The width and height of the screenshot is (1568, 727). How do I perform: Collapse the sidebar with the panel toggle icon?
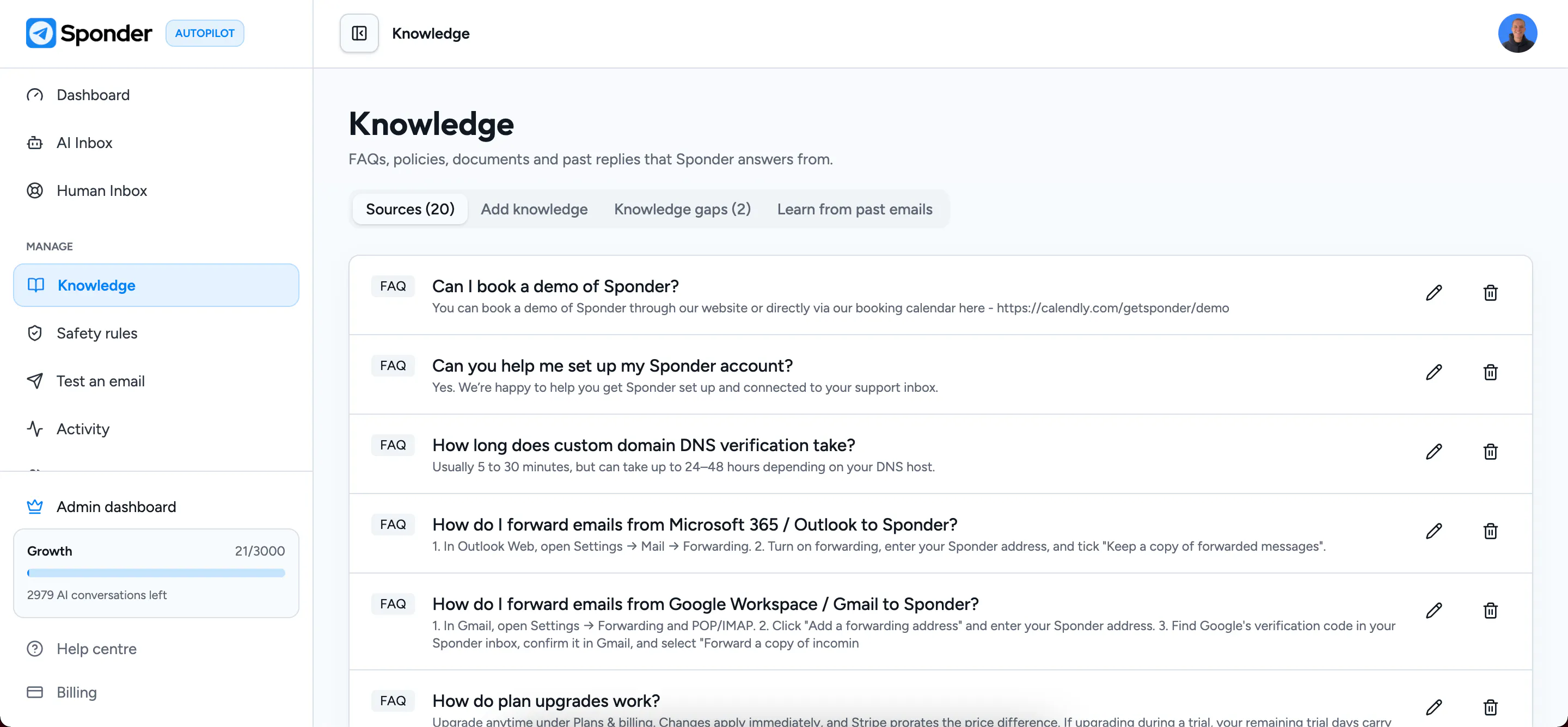pyautogui.click(x=359, y=33)
